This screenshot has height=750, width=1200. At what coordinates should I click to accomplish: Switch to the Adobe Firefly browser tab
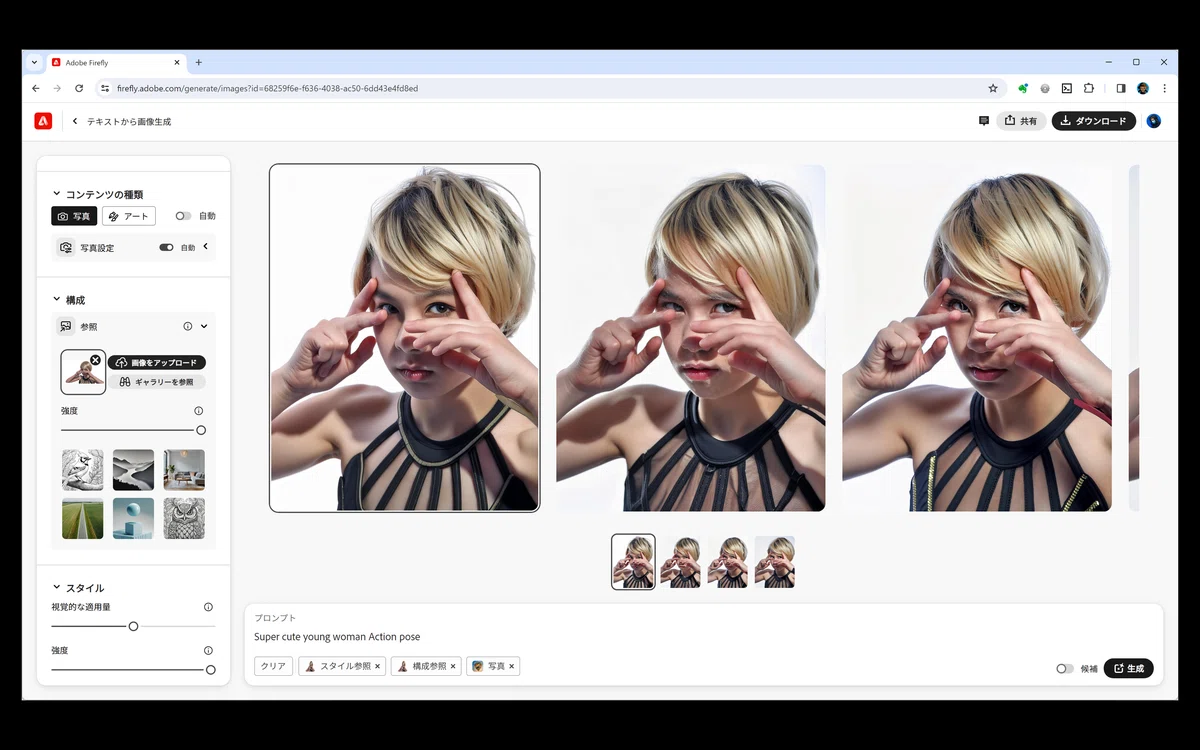click(x=116, y=62)
